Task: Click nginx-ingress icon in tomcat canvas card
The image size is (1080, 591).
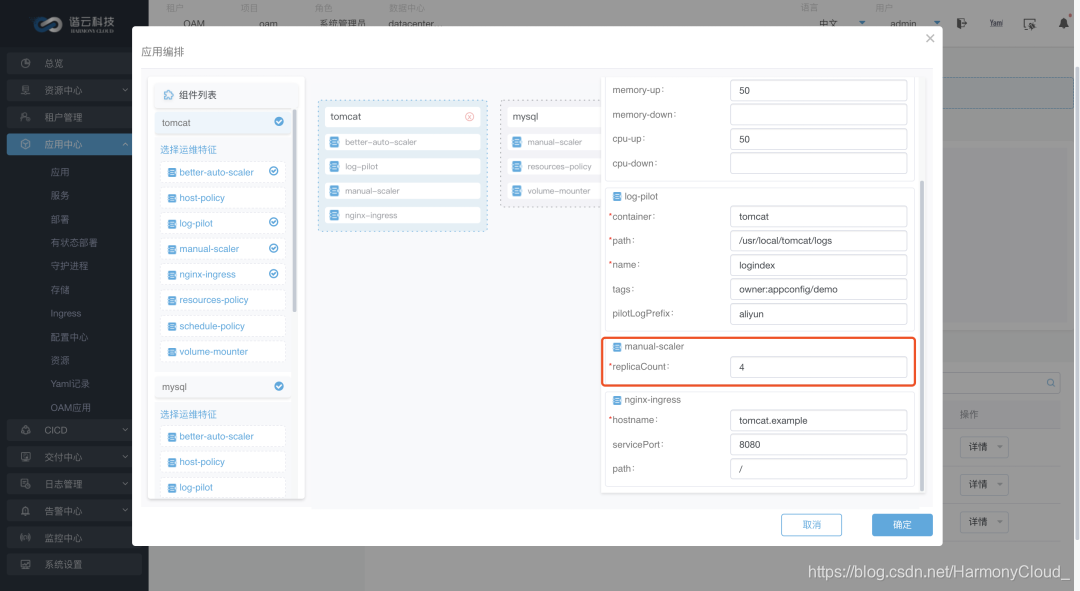Action: click(x=334, y=216)
